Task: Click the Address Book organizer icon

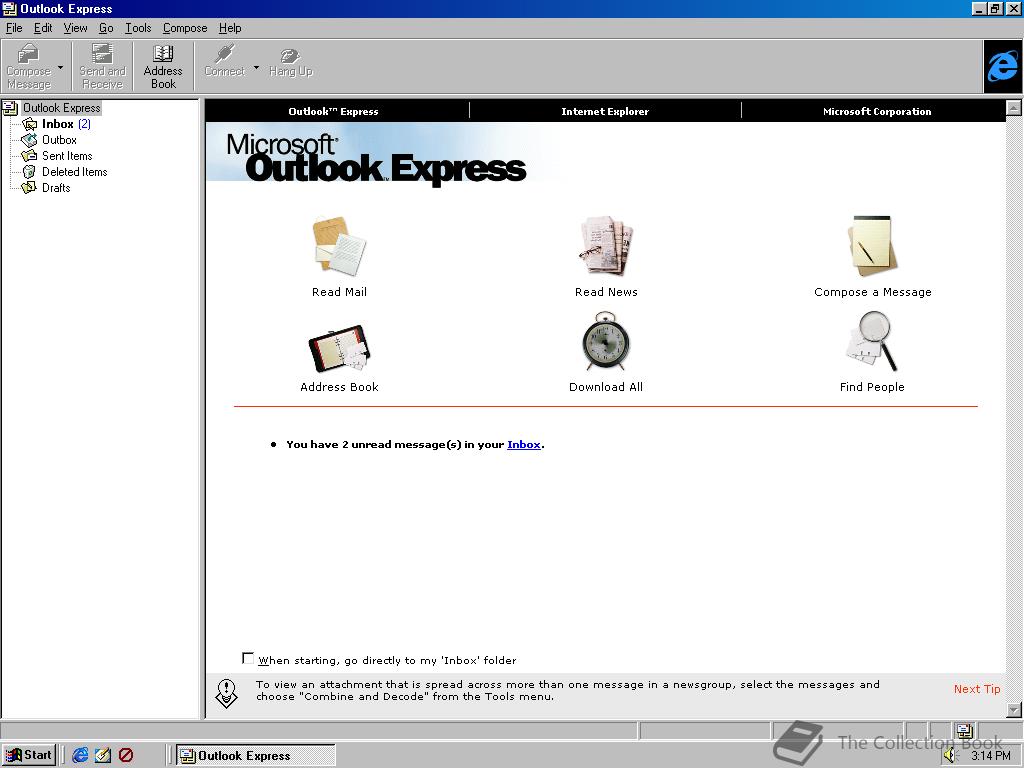Action: pyautogui.click(x=339, y=348)
